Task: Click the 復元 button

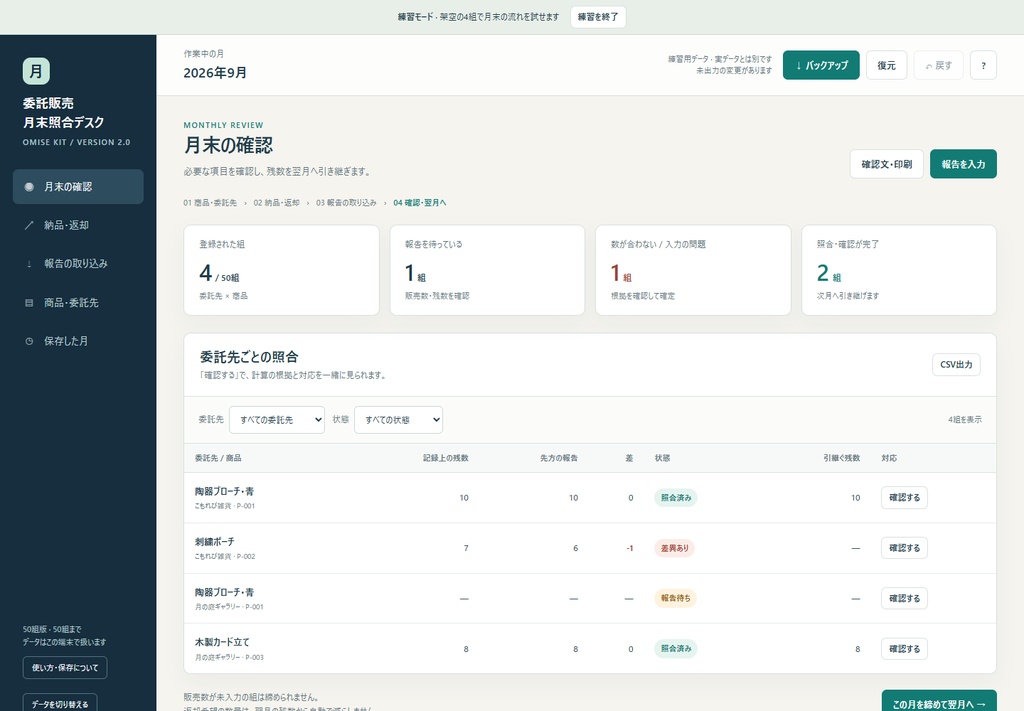Action: 886,65
